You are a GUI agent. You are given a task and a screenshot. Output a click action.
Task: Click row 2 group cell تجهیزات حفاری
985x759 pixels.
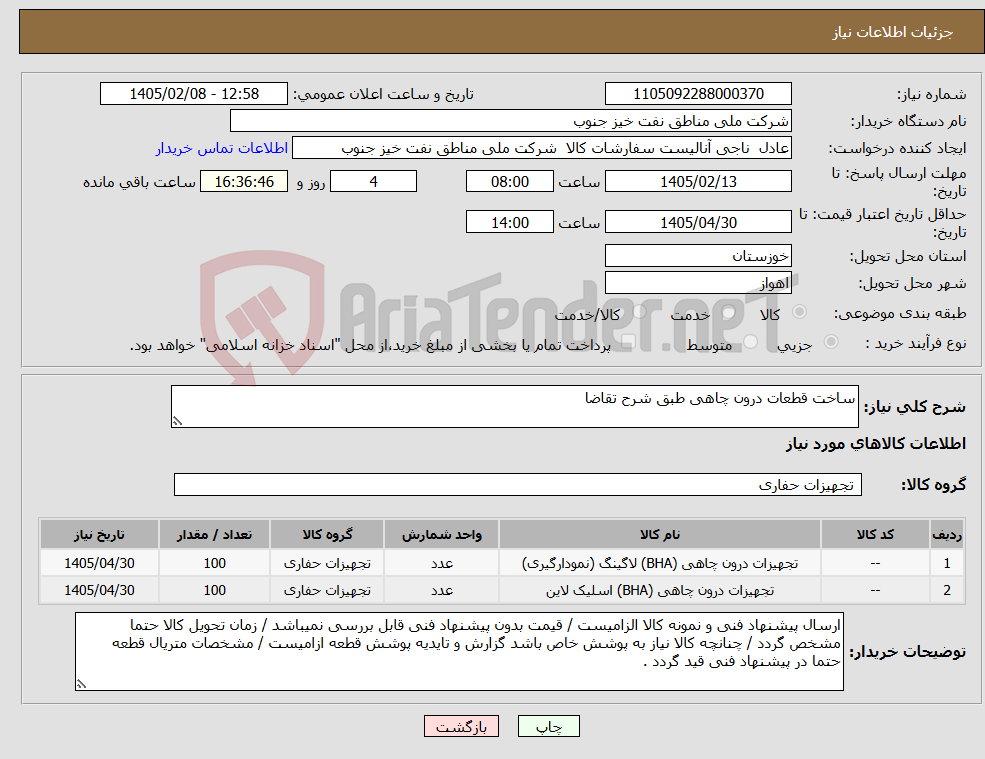pyautogui.click(x=327, y=590)
